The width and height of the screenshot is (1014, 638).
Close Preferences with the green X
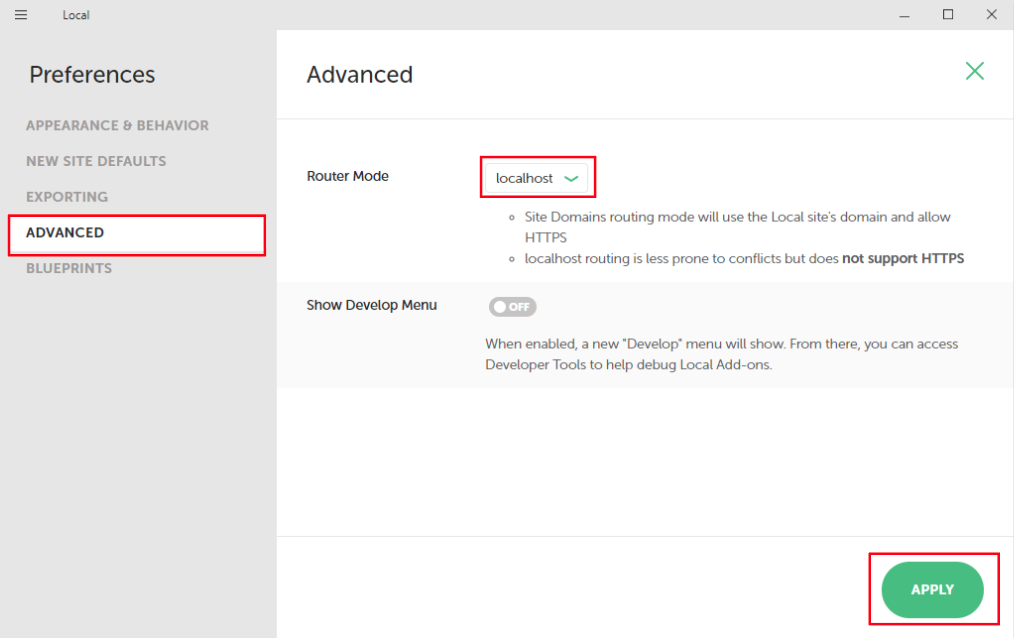975,71
